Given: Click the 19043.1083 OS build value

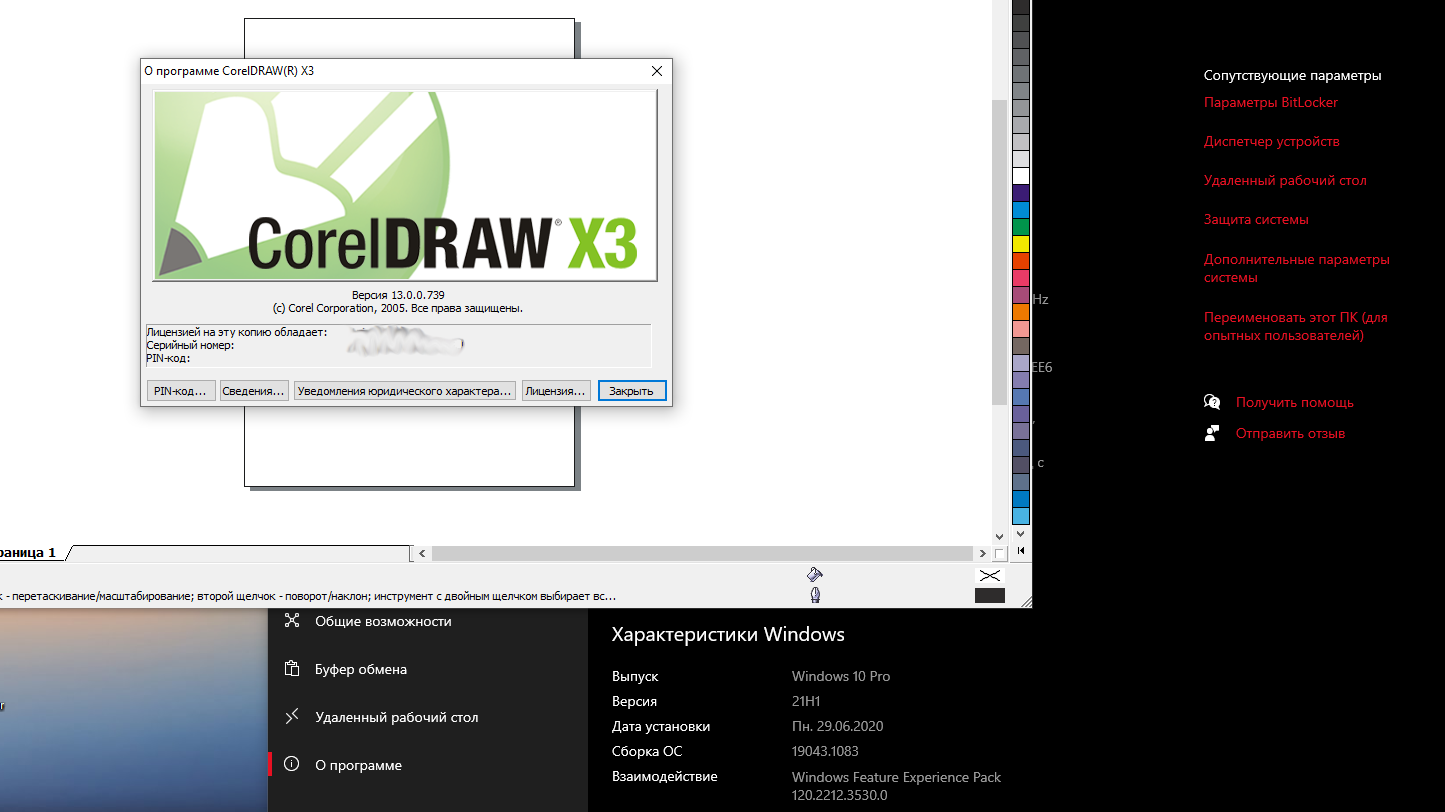Looking at the screenshot, I should (825, 751).
